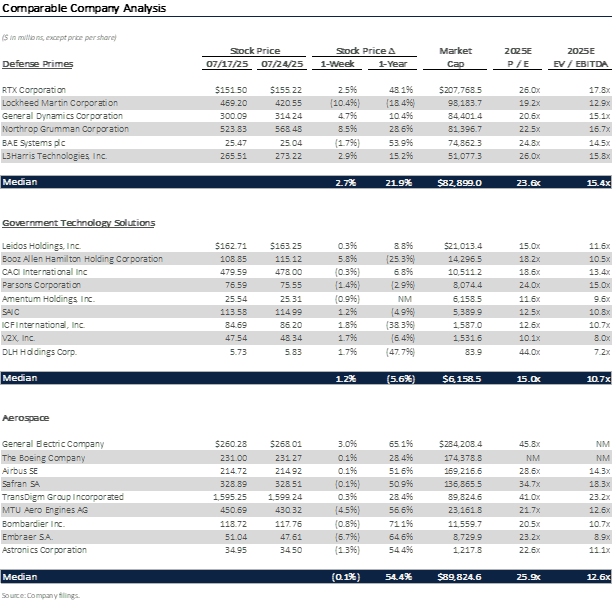Select 'Leidos Holdings, Inc.' company name
Screen dimensions: 615x615
41,246
